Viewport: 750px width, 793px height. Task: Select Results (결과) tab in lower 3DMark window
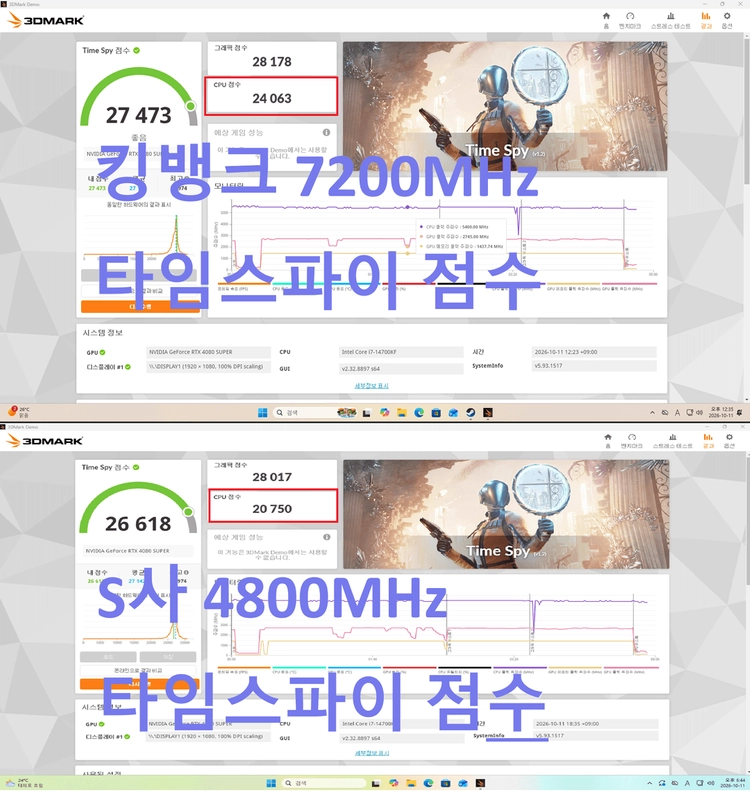708,441
